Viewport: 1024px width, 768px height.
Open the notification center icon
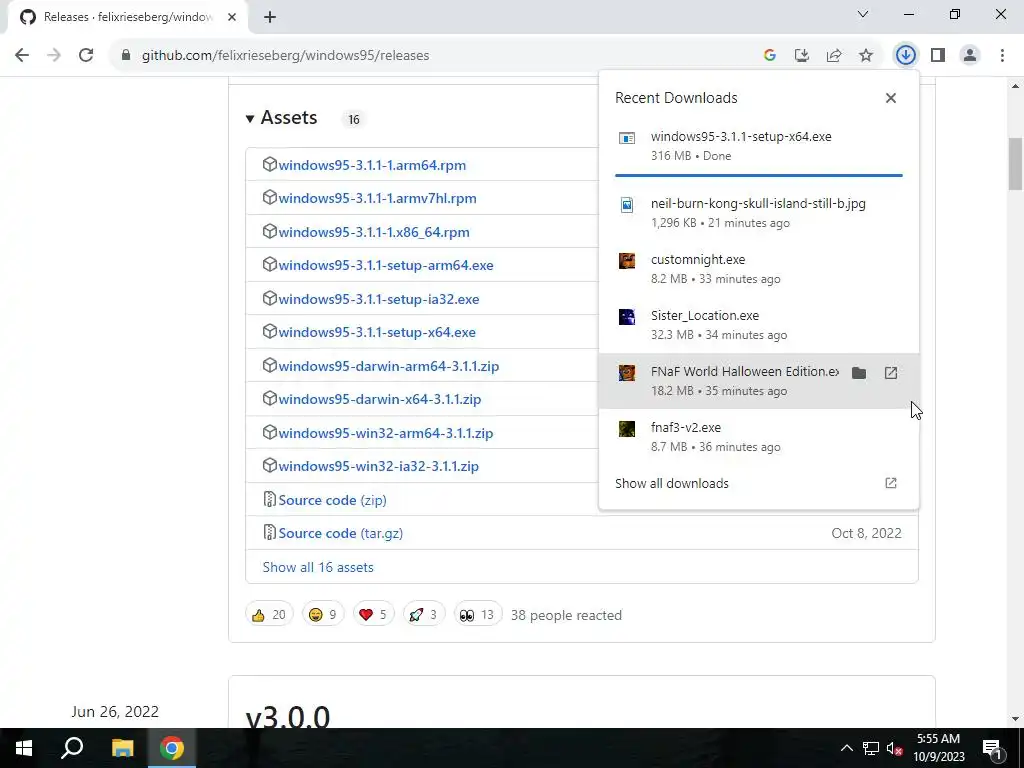[x=993, y=748]
